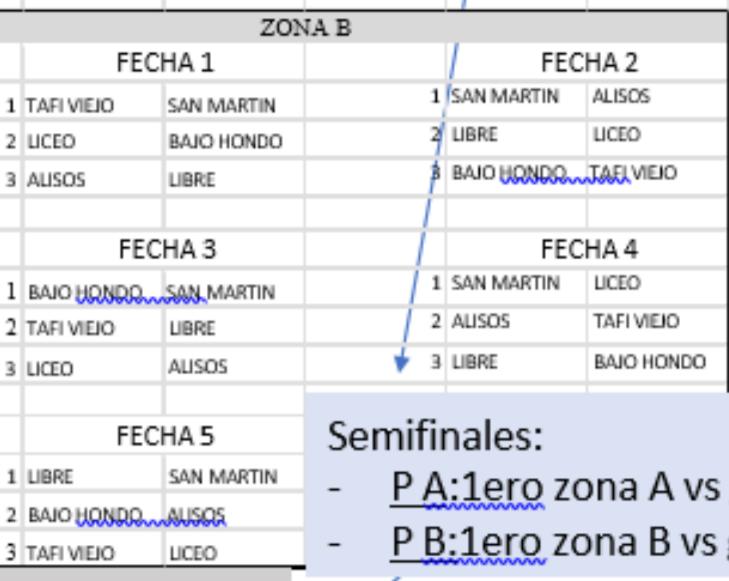This screenshot has height=581, width=729.
Task: Click LICEO cell in Fecha 5 row 3
Action: [x=193, y=553]
